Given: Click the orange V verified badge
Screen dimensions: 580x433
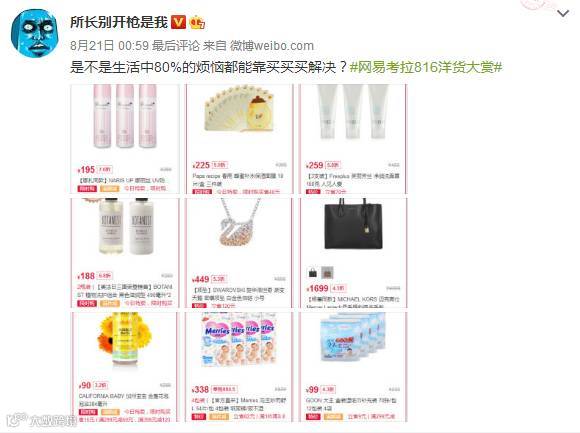Looking at the screenshot, I should pos(178,23).
